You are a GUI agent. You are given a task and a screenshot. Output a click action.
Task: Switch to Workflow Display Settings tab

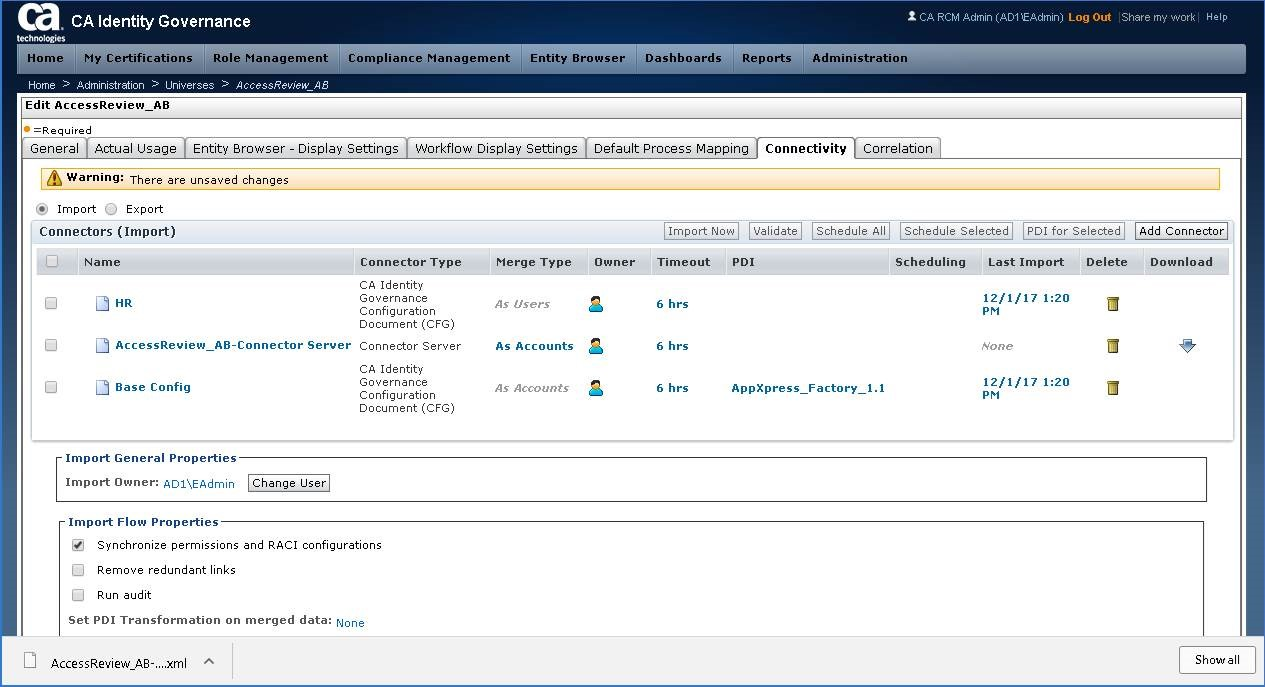496,148
